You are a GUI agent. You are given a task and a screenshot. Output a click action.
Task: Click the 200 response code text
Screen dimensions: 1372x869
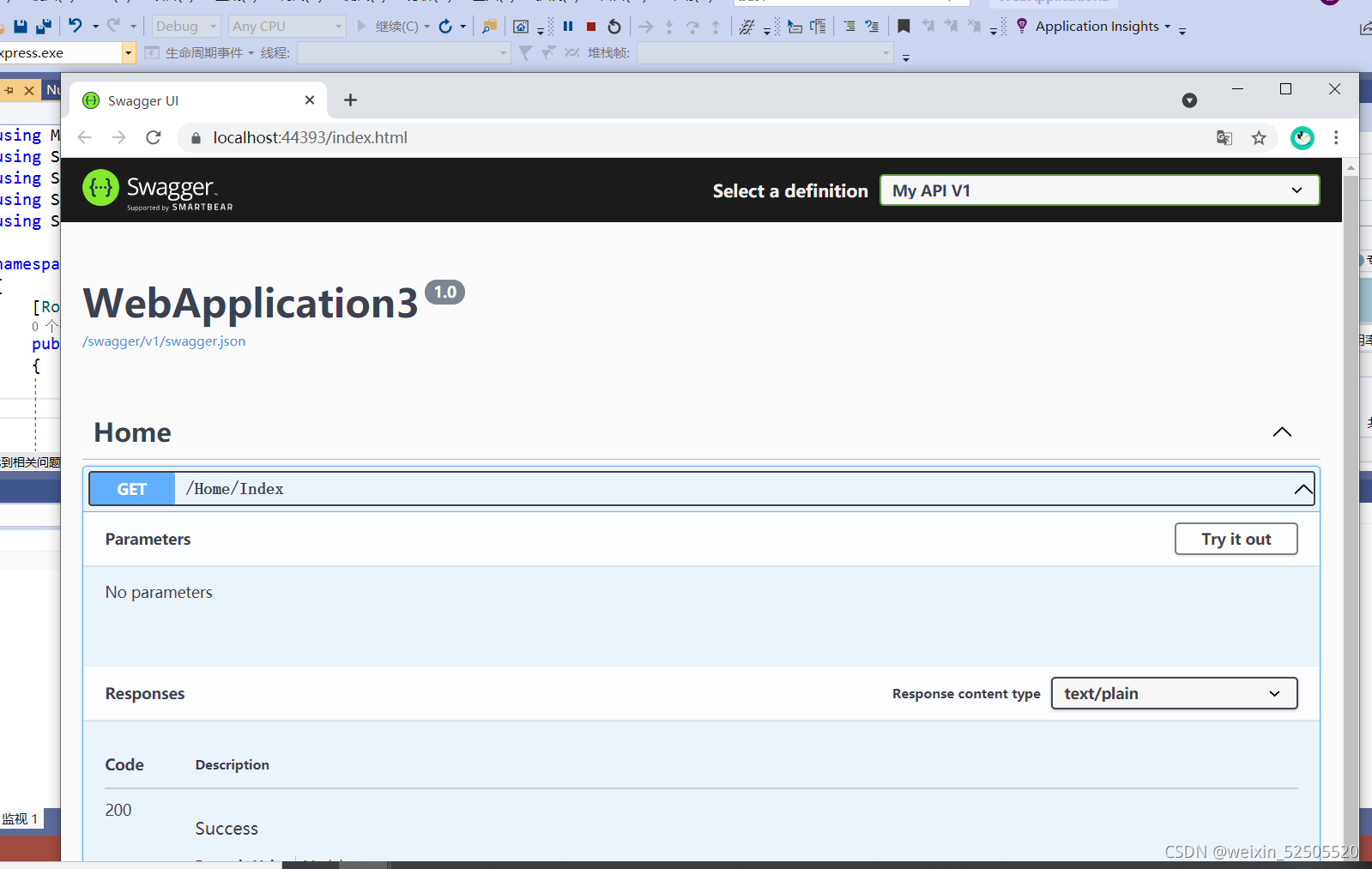pos(118,810)
